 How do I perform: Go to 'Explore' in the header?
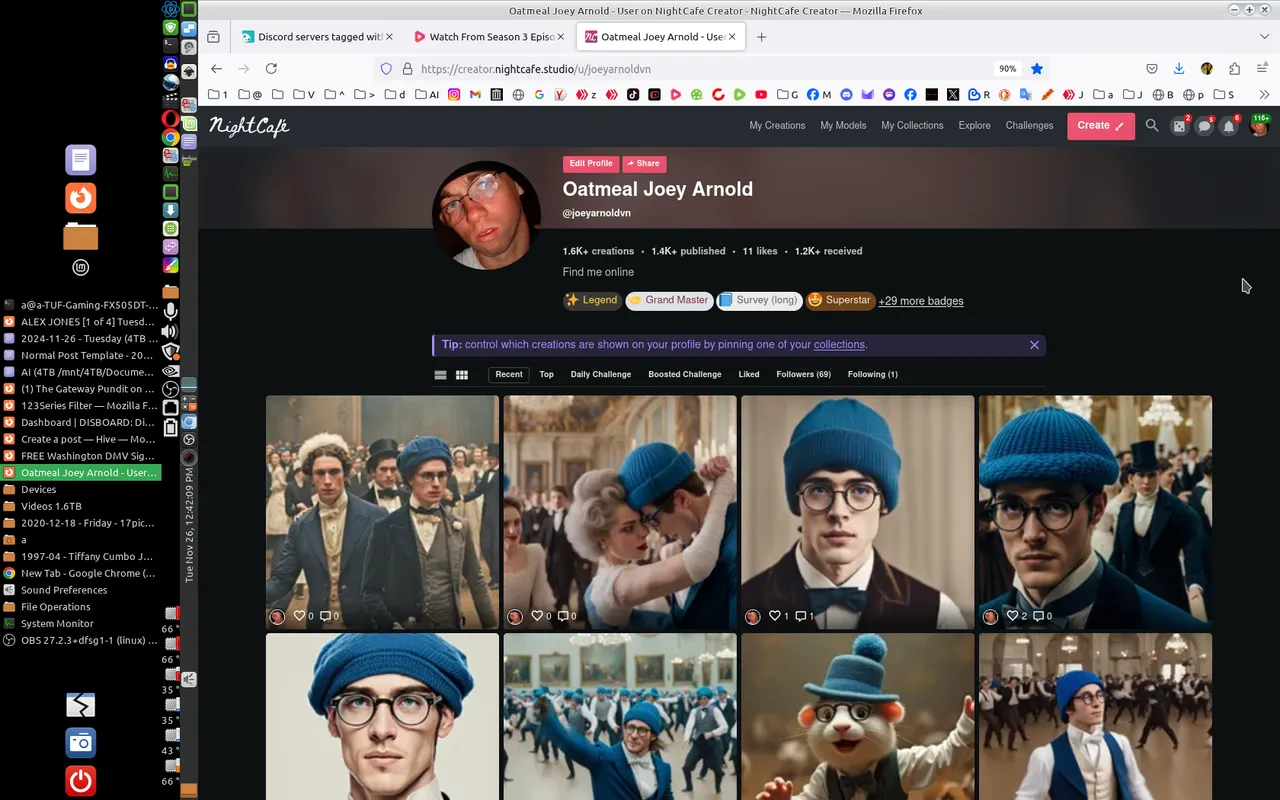coord(974,126)
